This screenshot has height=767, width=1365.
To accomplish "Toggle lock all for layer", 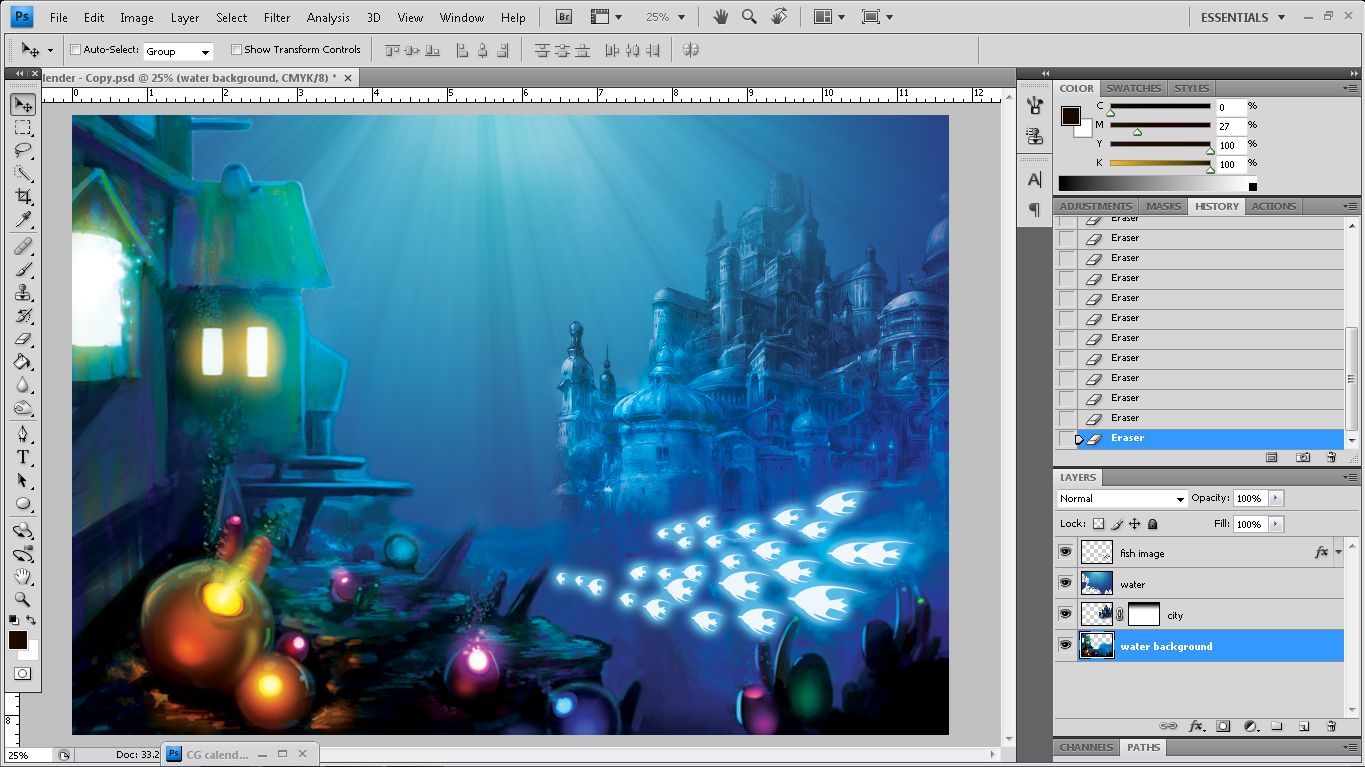I will click(1152, 523).
